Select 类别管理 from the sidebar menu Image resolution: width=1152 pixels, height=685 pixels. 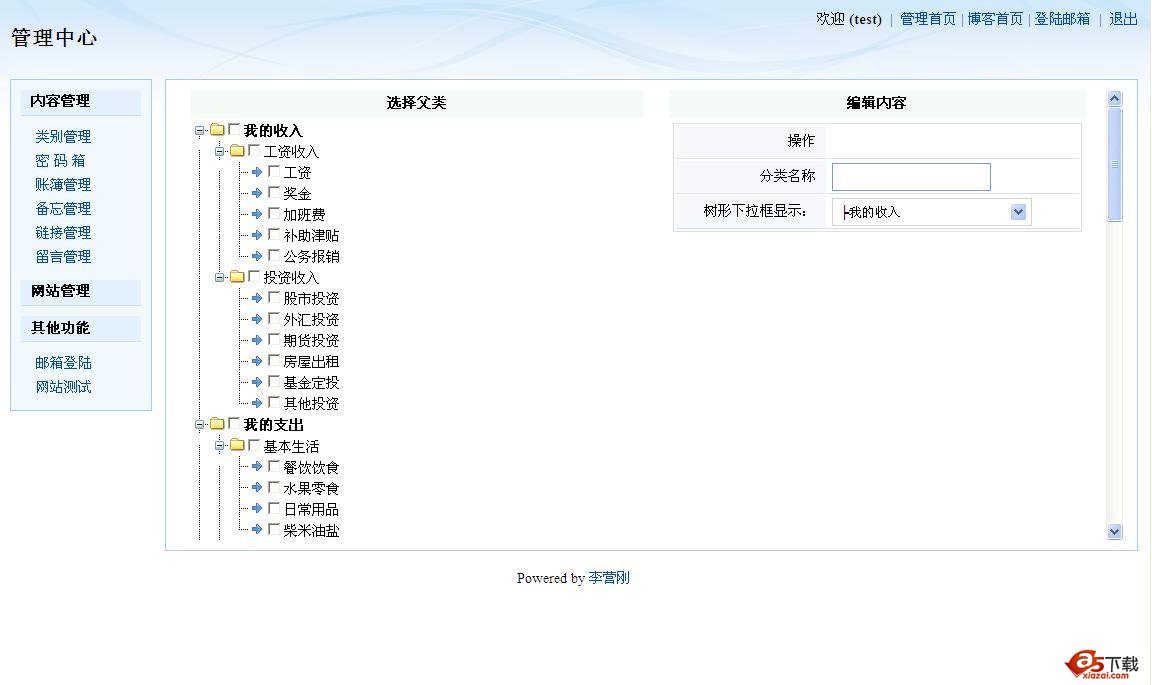pyautogui.click(x=63, y=136)
